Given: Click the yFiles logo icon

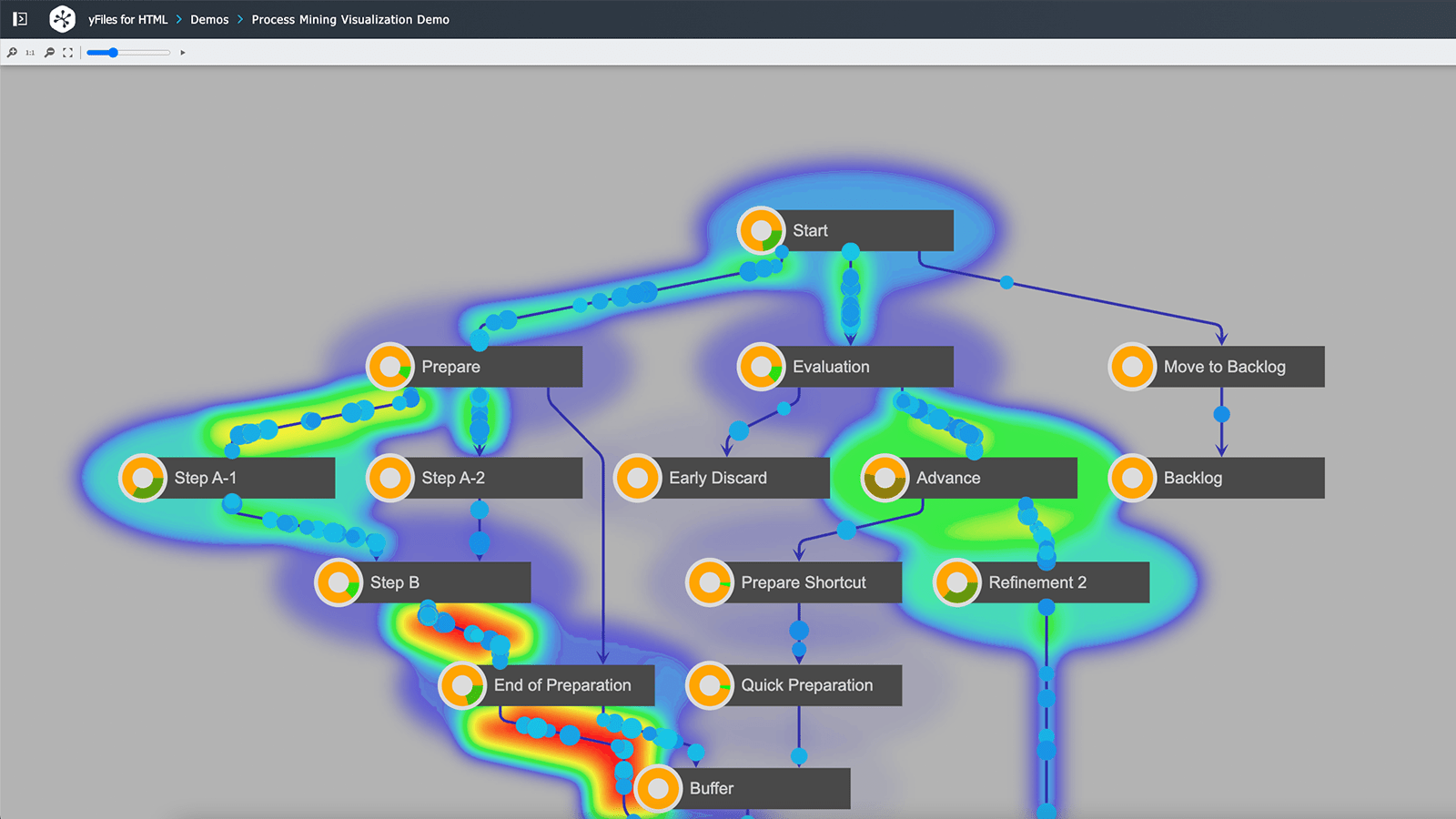Looking at the screenshot, I should [62, 19].
